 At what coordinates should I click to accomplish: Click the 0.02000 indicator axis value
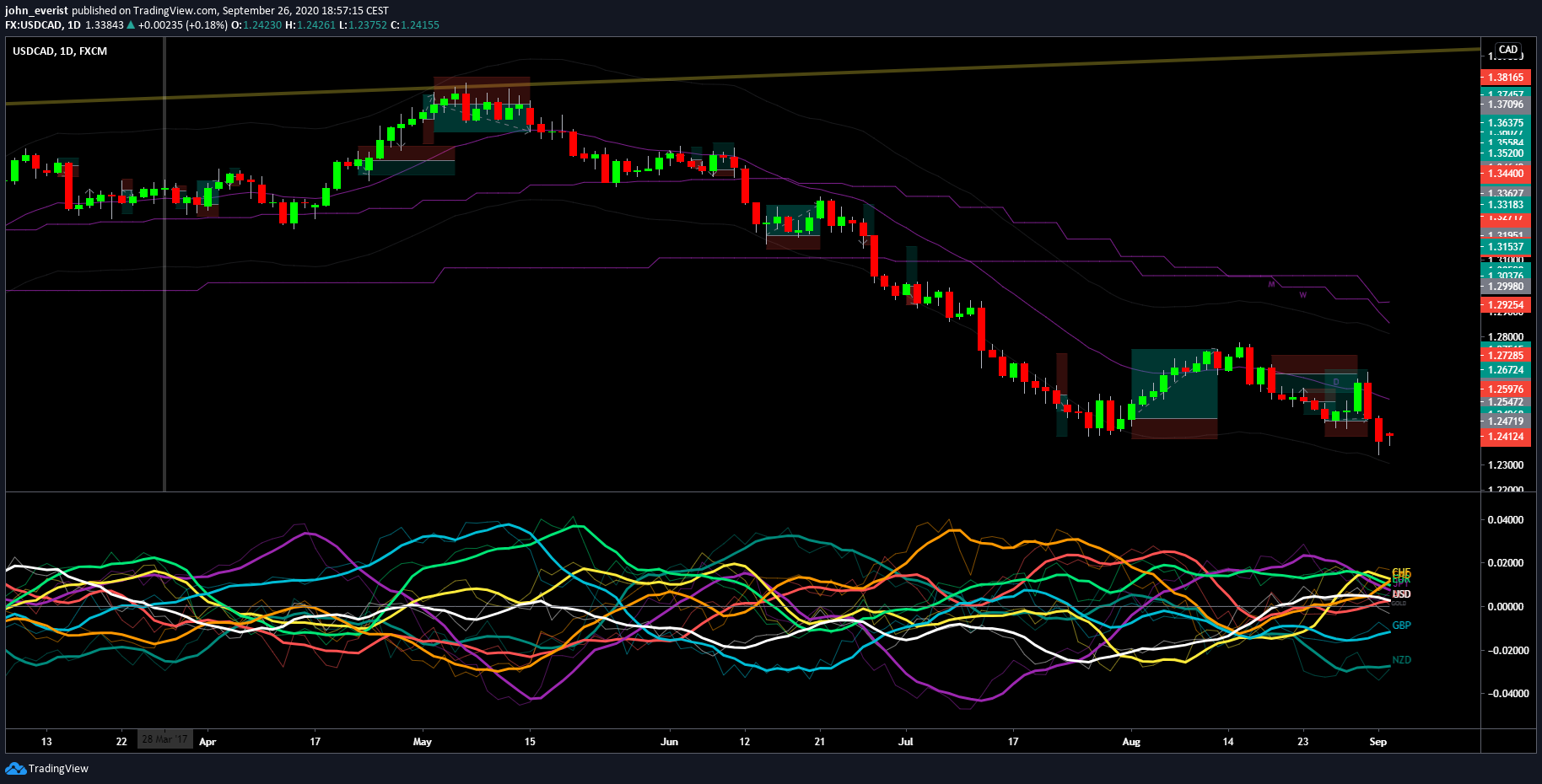click(1506, 563)
